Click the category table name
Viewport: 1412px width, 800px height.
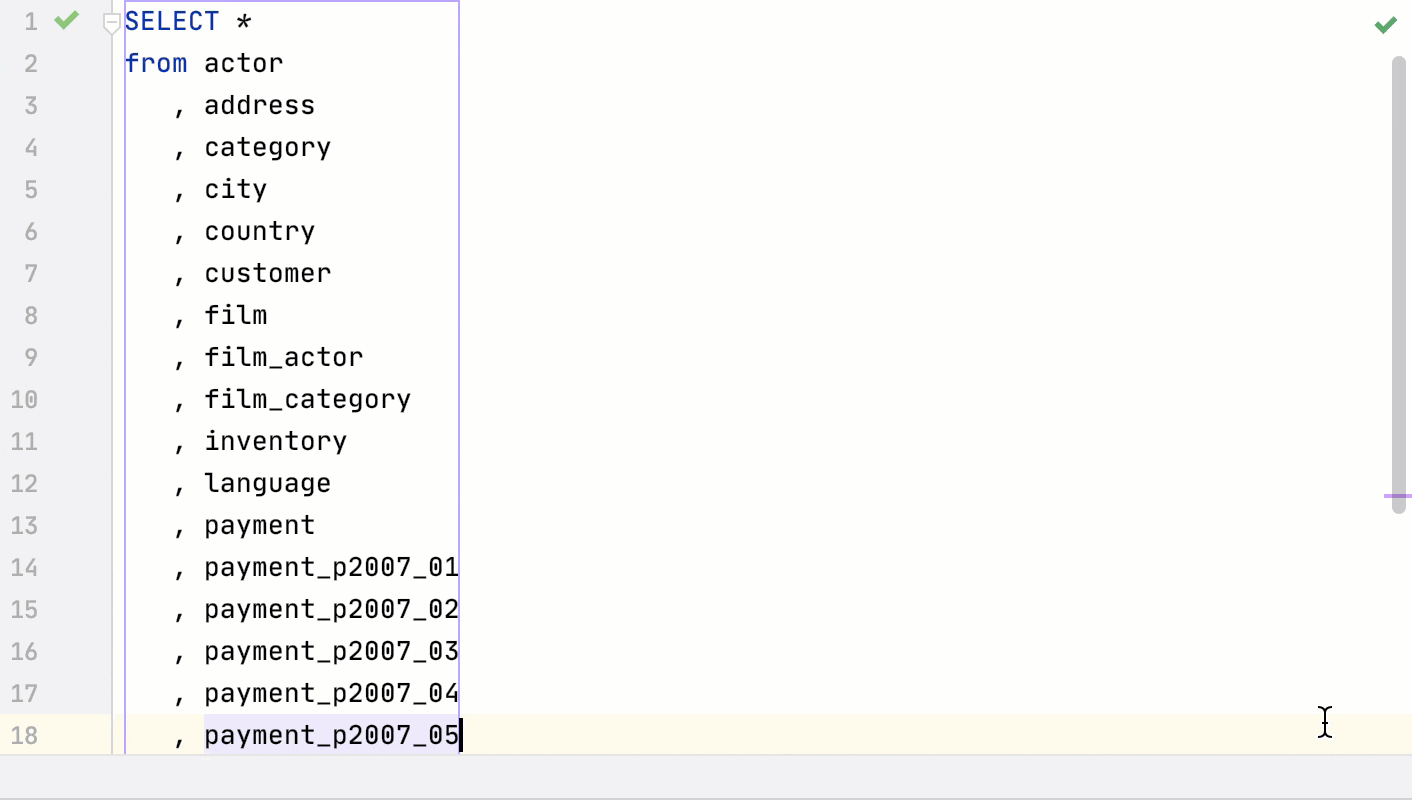267,147
